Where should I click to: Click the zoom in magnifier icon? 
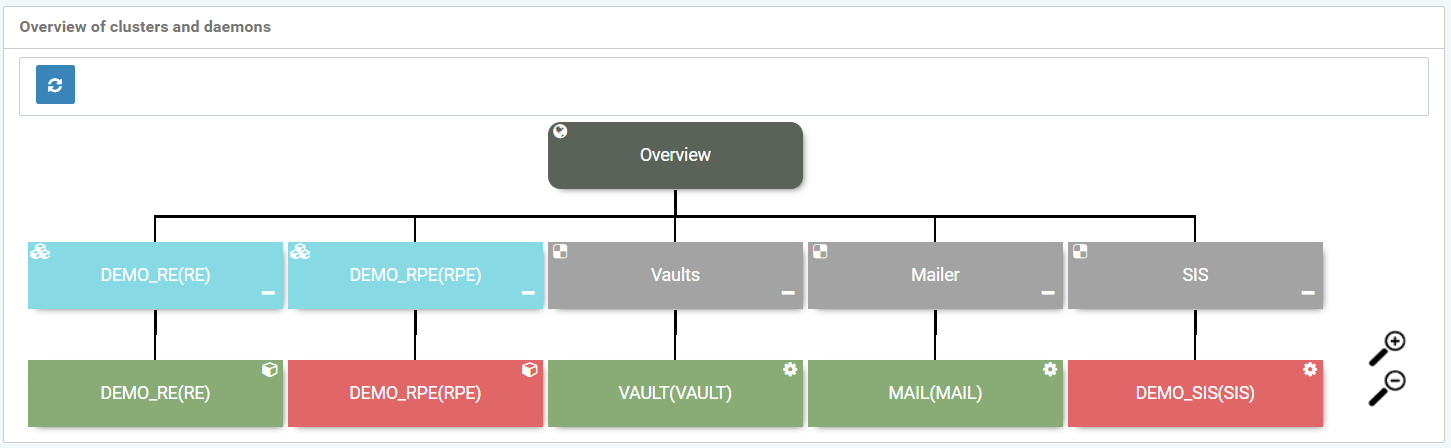pos(1386,347)
